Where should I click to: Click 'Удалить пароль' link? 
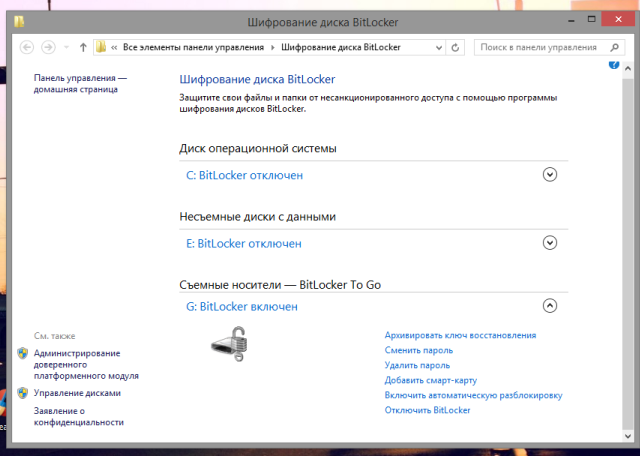coord(417,365)
